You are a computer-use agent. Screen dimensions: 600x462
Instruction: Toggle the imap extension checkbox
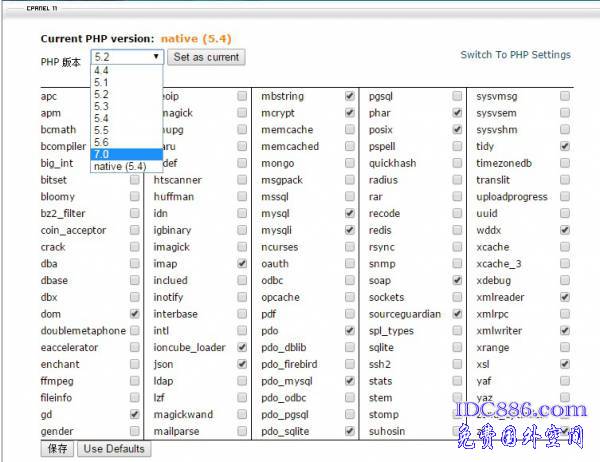(242, 263)
